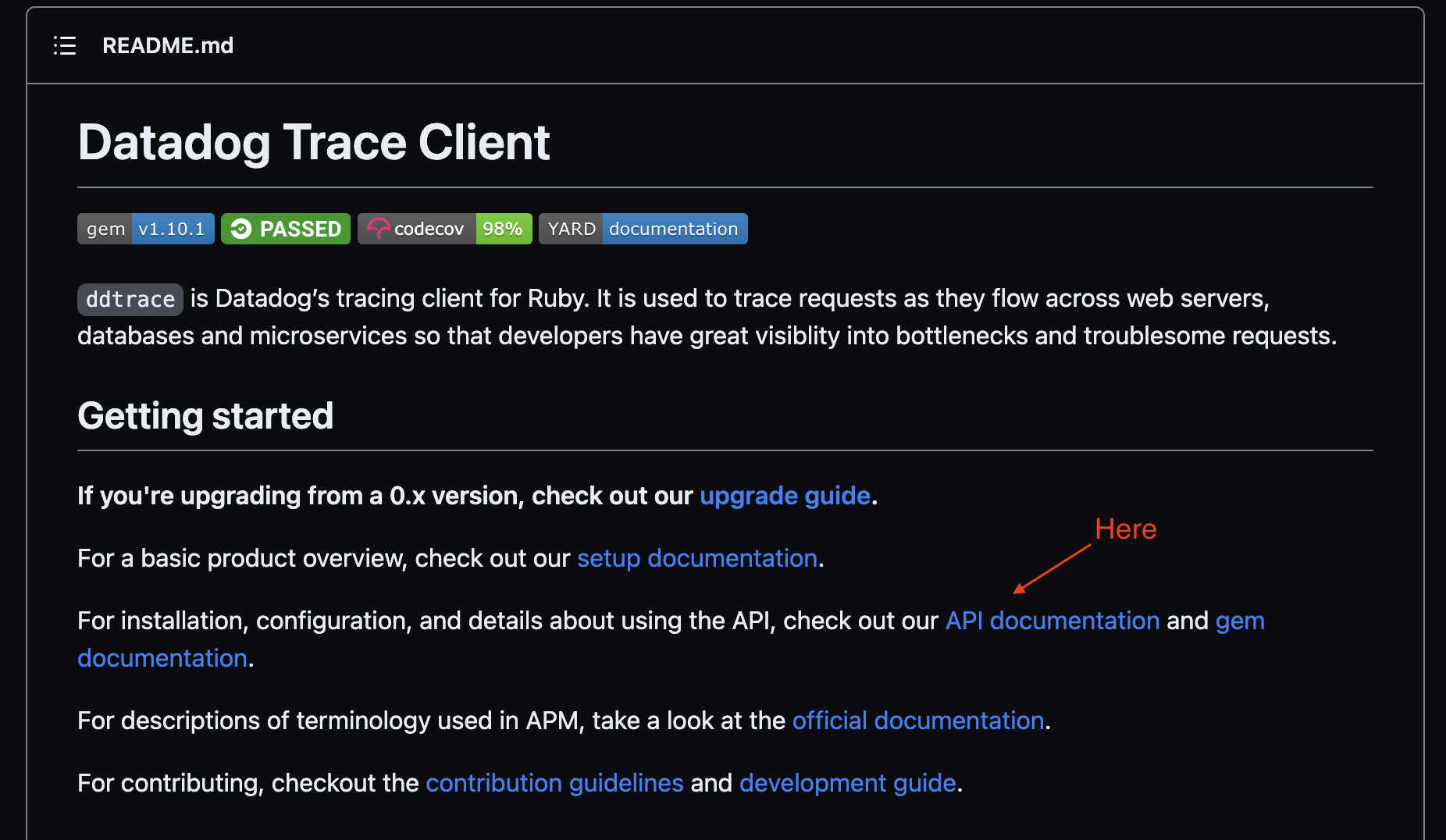Open the table of contents icon
Image resolution: width=1446 pixels, height=840 pixels.
65,45
